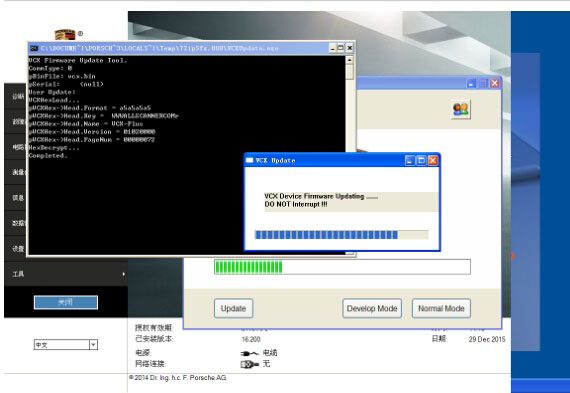Click the network connection icon next to 无
This screenshot has height=393, width=570.
pos(249,364)
